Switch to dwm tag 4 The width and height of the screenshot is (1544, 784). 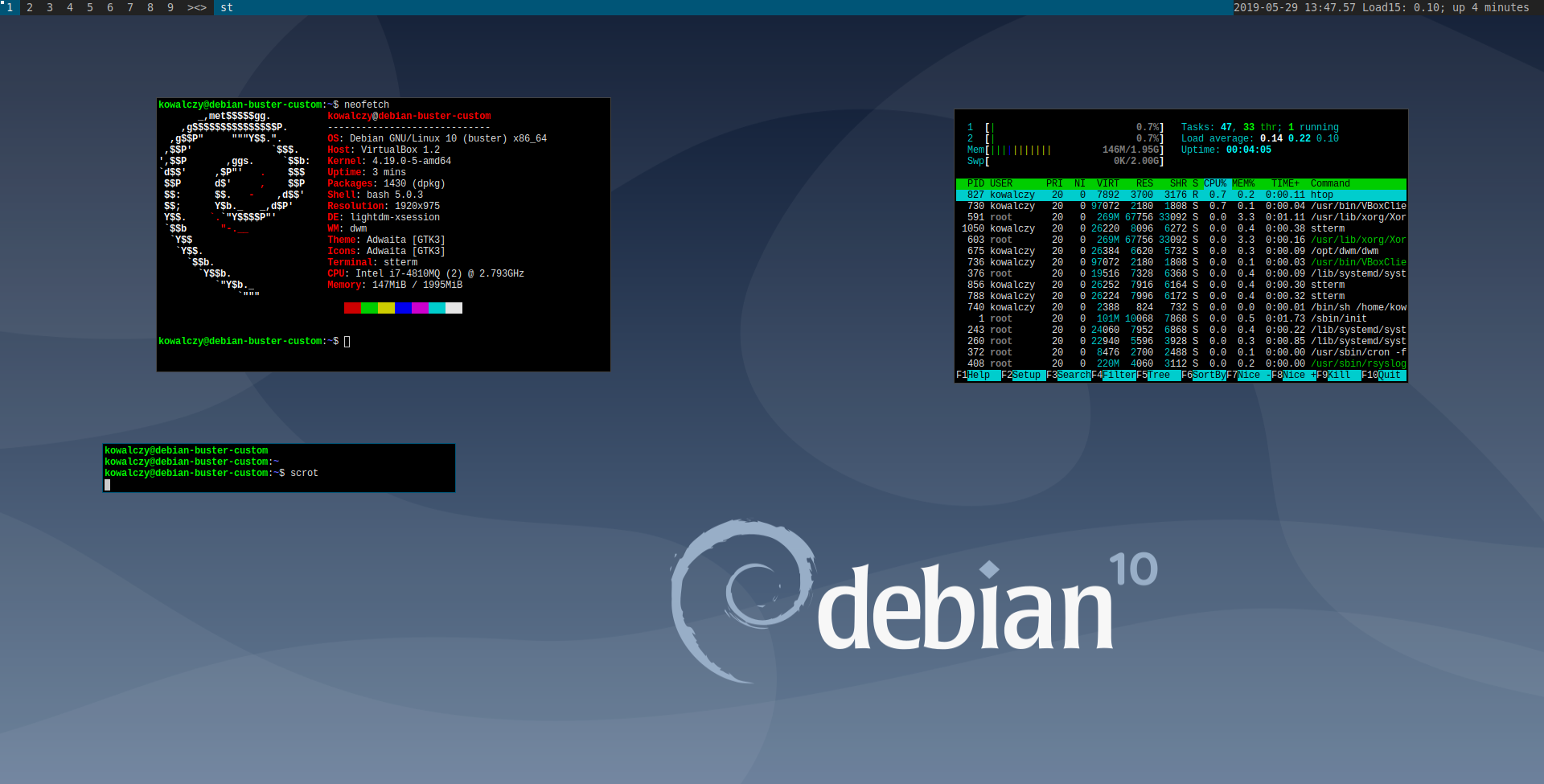coord(70,7)
